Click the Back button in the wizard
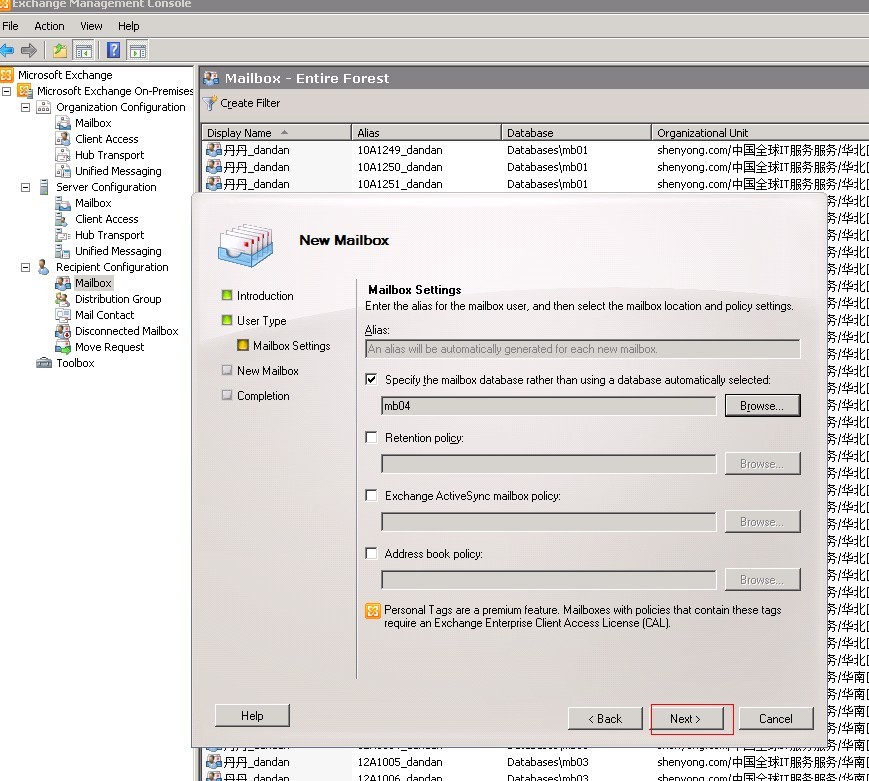Viewport: 869px width, 781px height. pos(605,718)
